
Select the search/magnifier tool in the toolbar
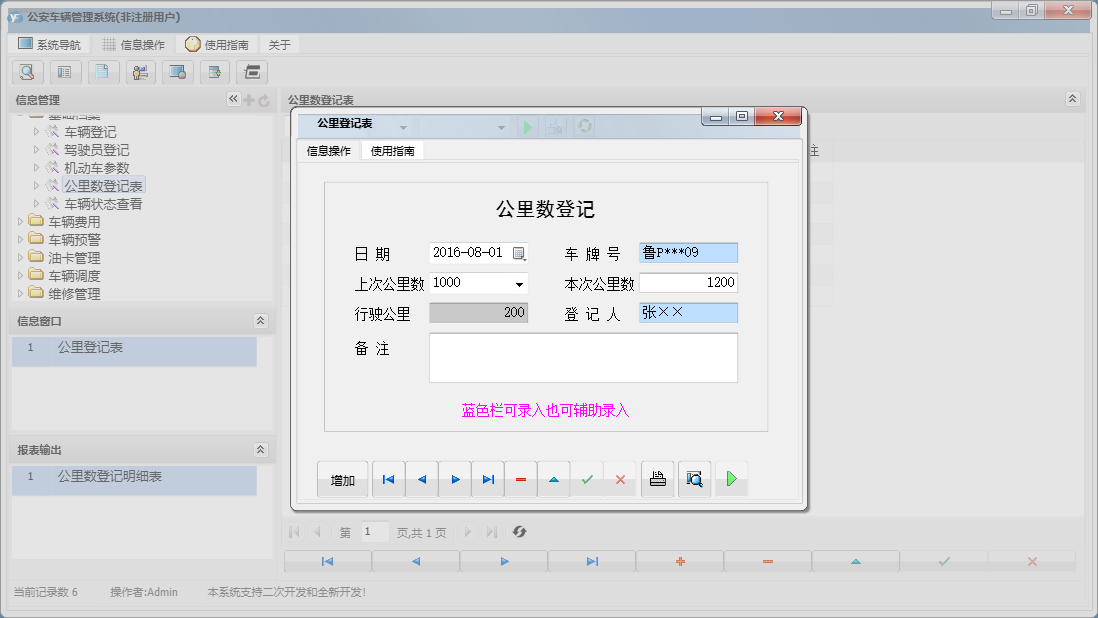click(x=27, y=72)
